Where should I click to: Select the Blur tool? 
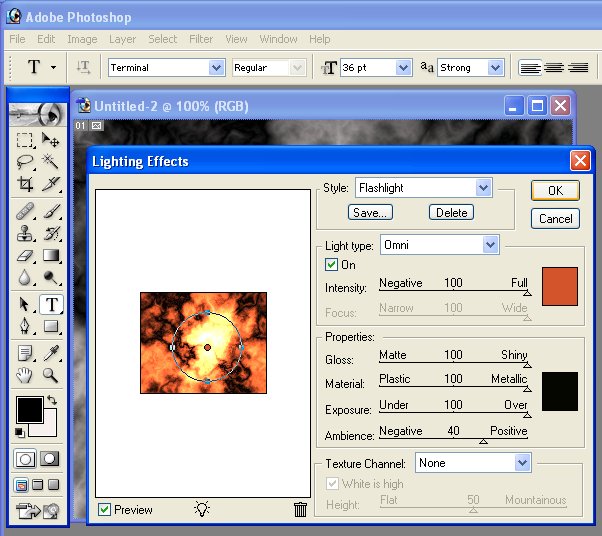pos(25,277)
